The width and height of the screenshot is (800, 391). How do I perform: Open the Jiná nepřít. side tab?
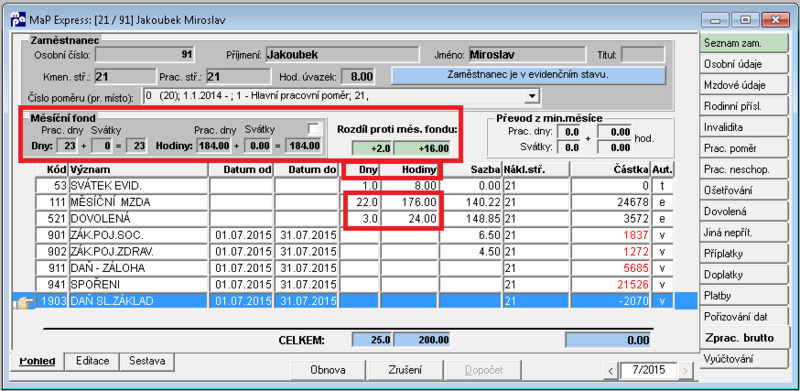pyautogui.click(x=743, y=233)
